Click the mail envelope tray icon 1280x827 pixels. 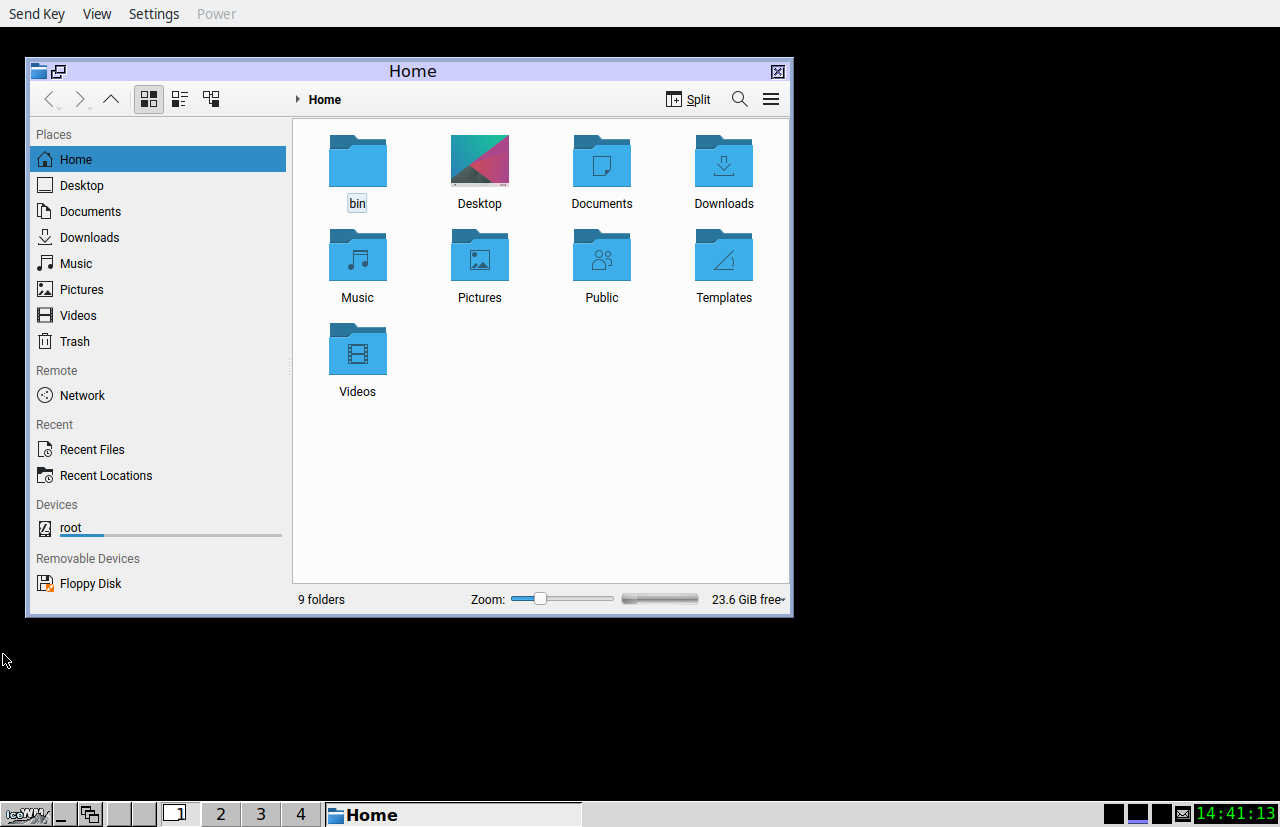click(1183, 814)
